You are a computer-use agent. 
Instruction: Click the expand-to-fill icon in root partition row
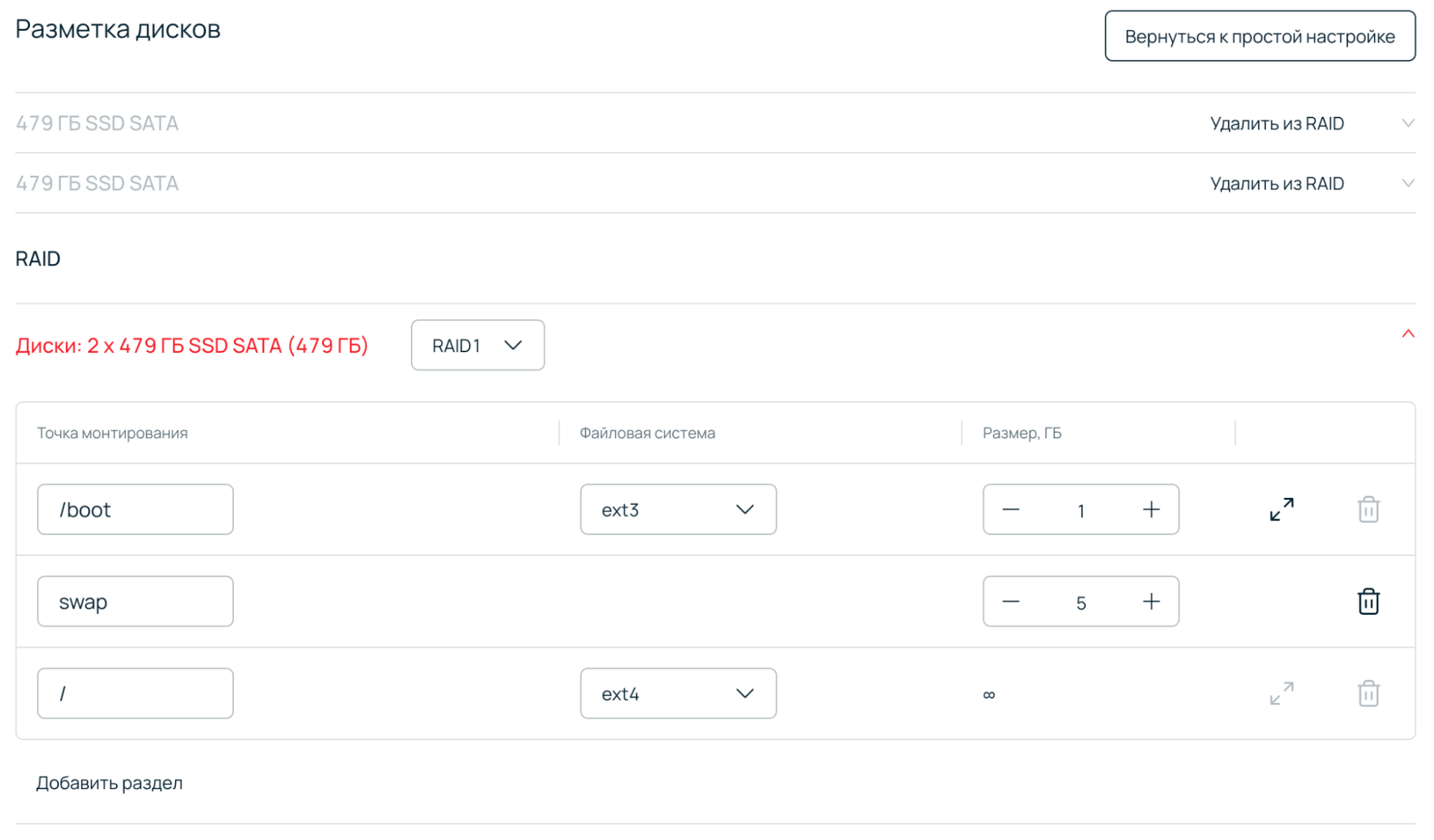click(x=1281, y=694)
